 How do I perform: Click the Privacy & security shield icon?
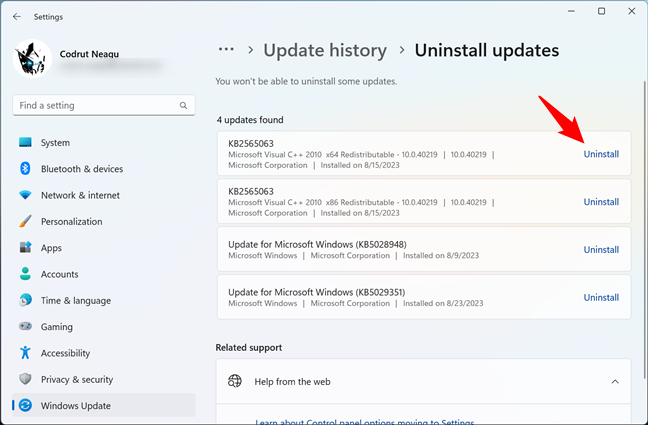(25, 379)
